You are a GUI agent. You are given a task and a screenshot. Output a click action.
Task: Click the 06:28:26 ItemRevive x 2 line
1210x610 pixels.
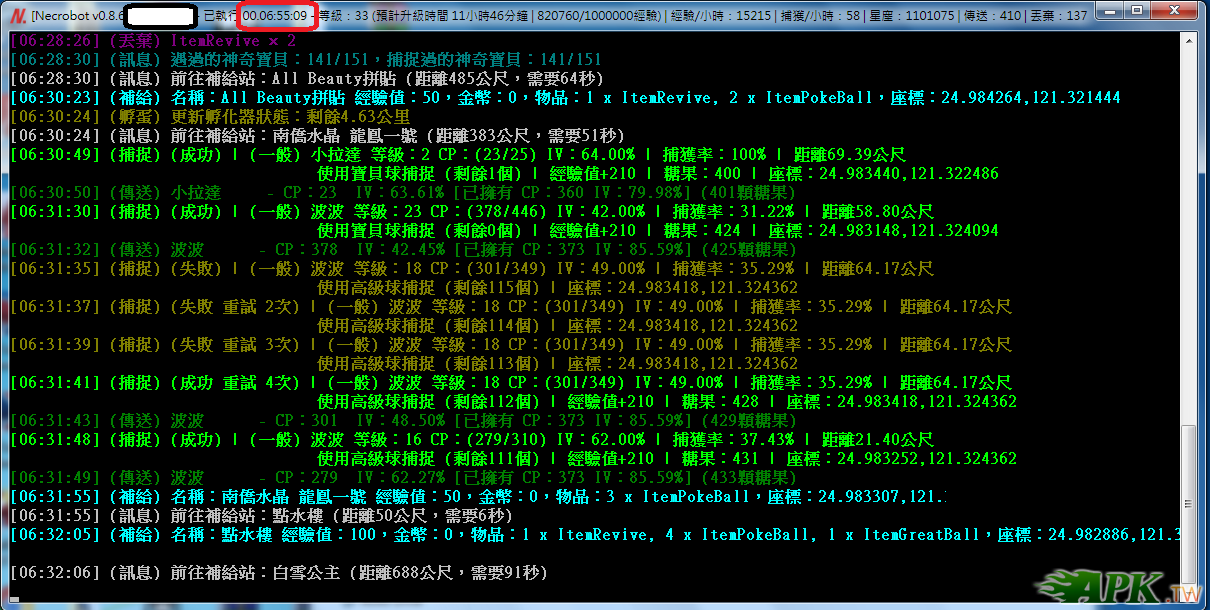[153, 41]
